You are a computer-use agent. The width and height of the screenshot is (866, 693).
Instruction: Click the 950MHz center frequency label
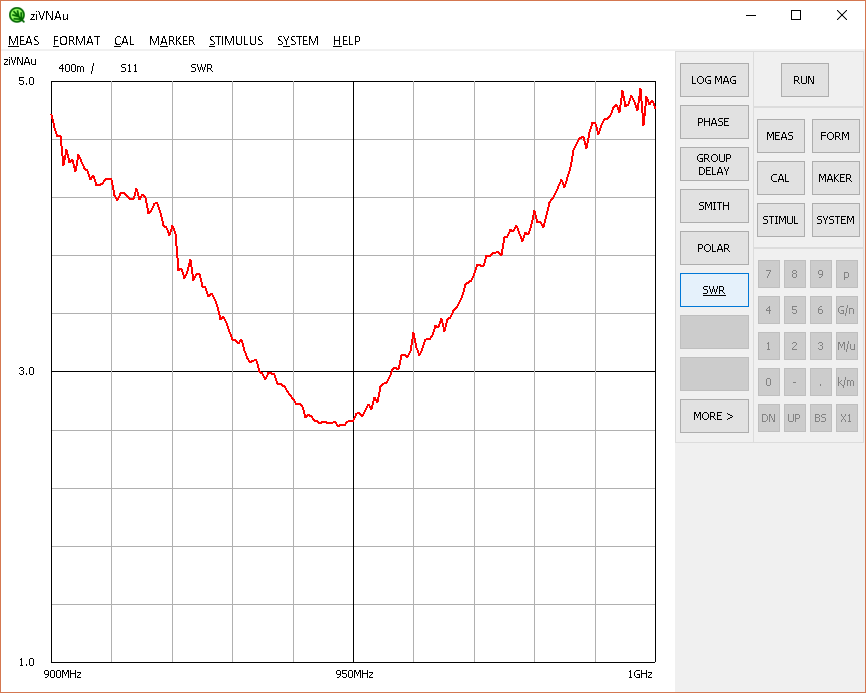click(355, 674)
